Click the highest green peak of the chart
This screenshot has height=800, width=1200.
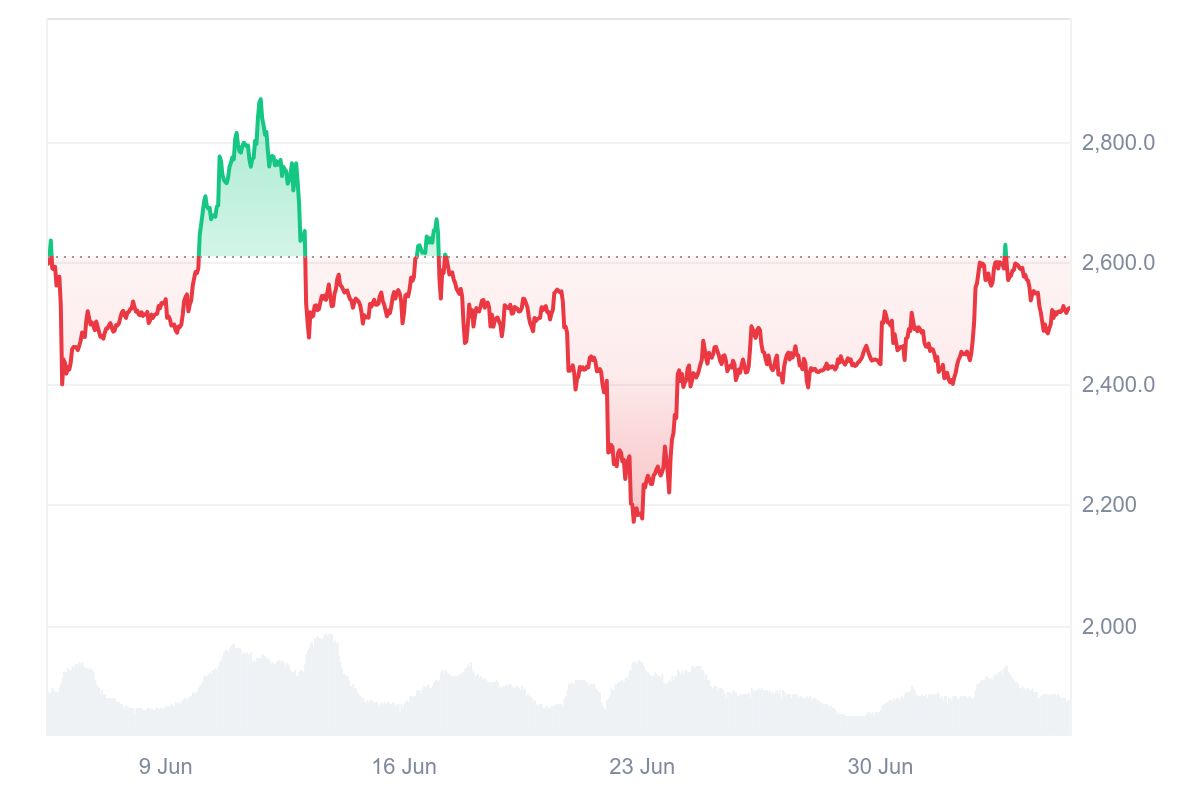pyautogui.click(x=260, y=100)
